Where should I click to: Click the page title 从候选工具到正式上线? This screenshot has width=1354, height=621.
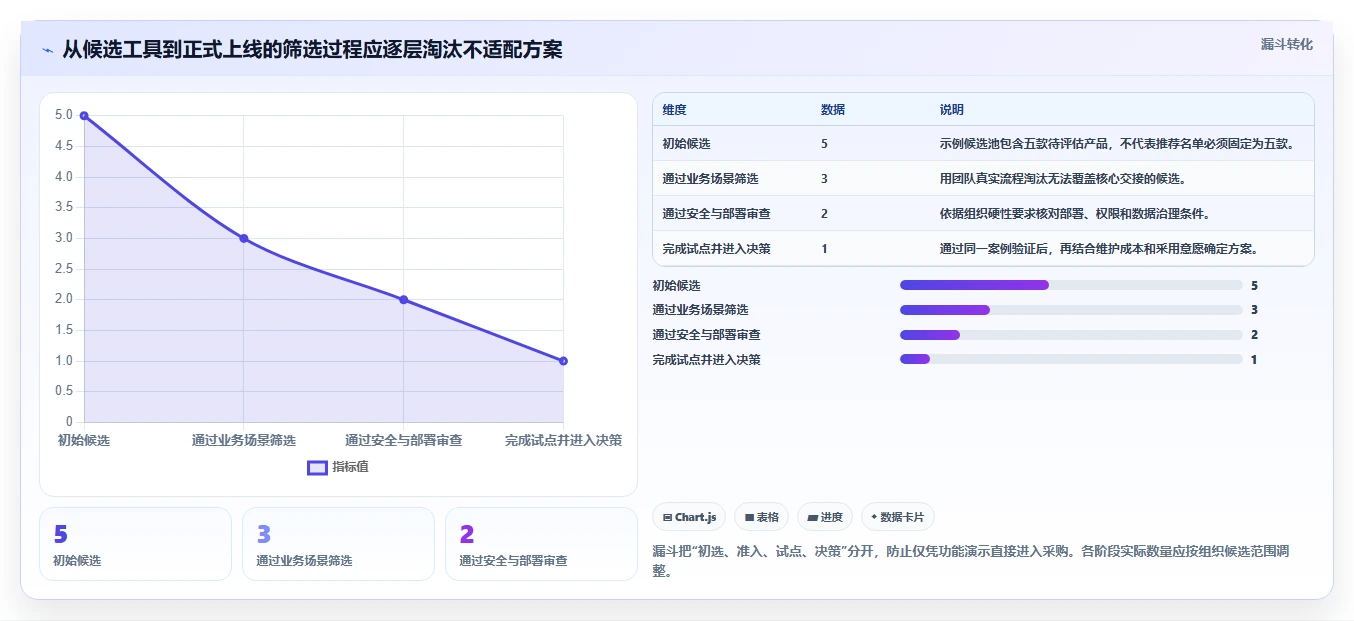[x=312, y=50]
